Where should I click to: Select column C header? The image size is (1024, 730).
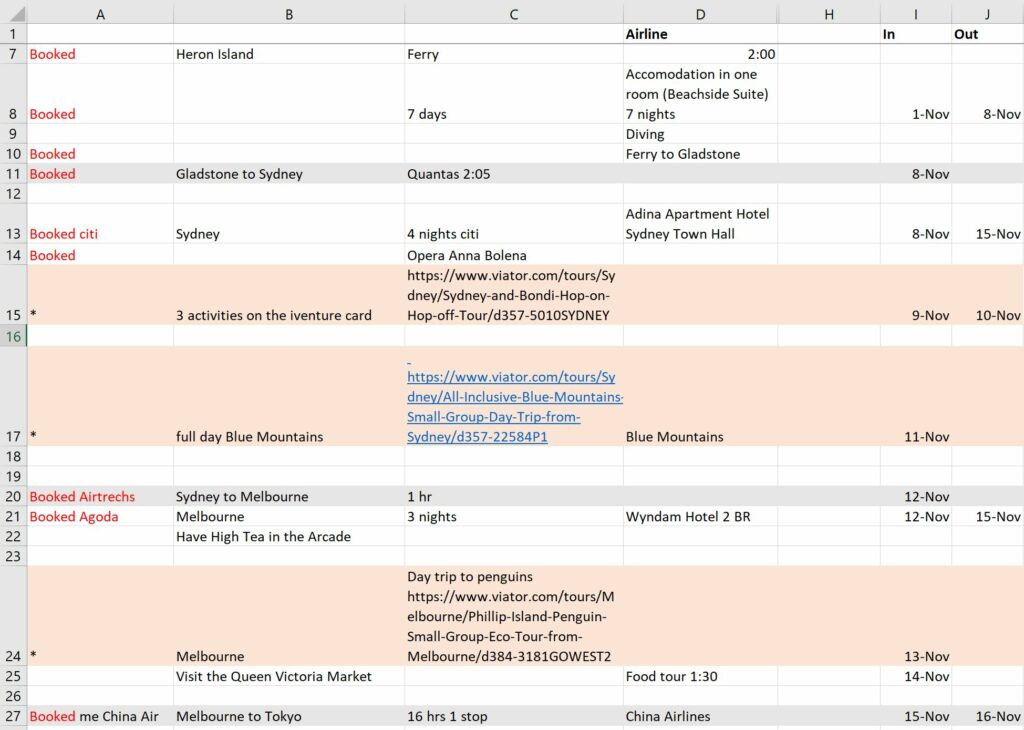(513, 14)
